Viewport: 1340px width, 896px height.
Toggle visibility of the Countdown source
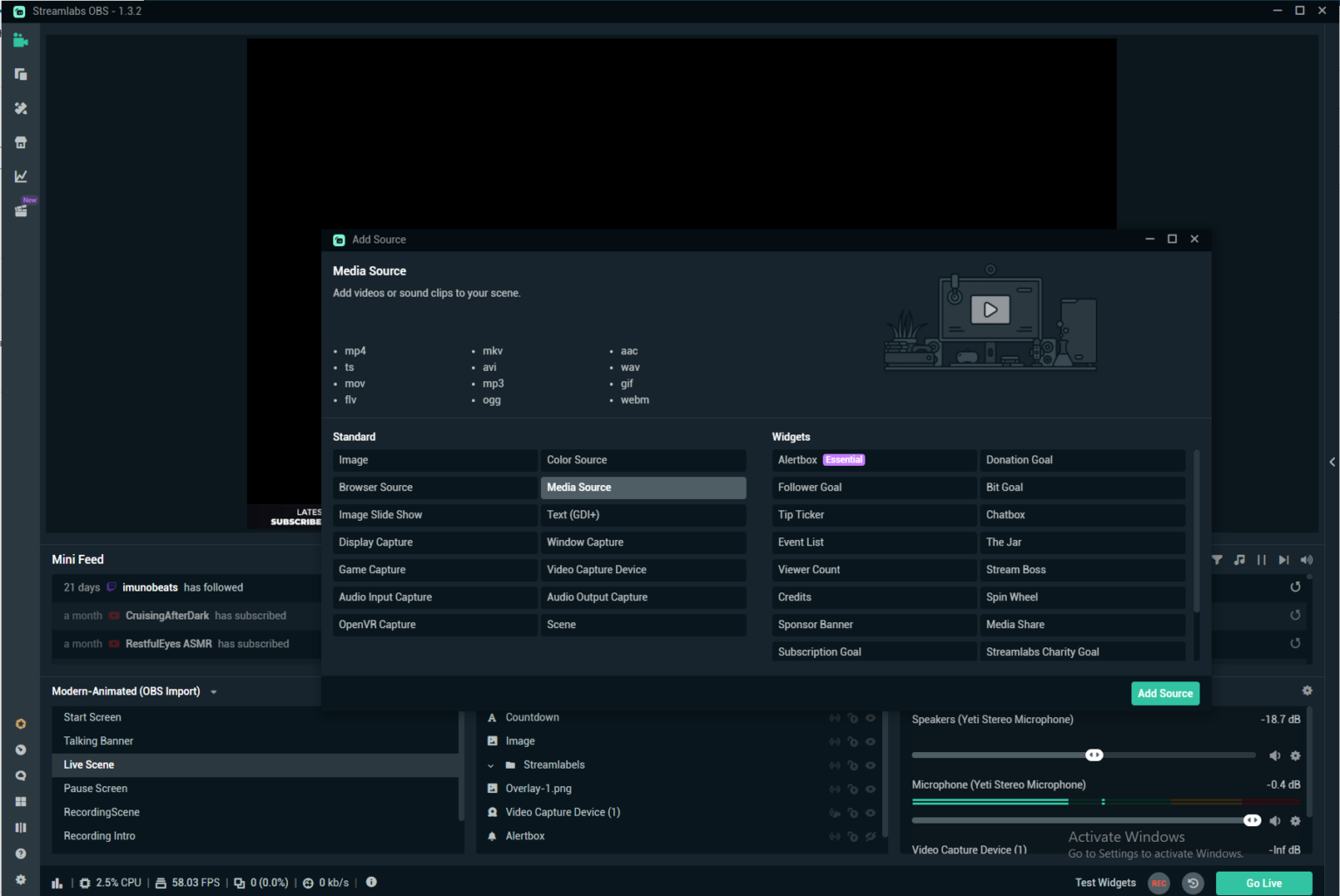click(870, 717)
